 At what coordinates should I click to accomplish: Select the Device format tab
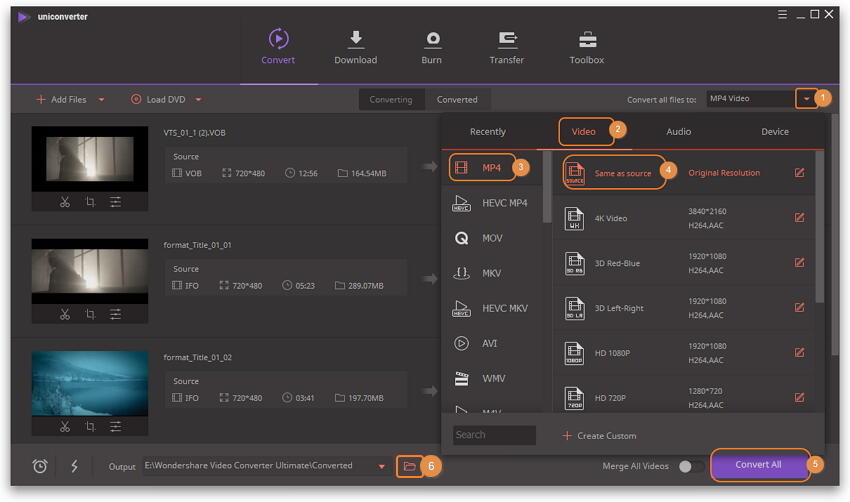coord(775,132)
